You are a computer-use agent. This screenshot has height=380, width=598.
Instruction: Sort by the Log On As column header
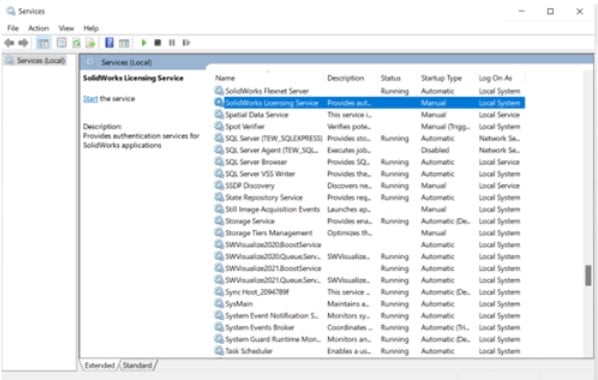(495, 78)
